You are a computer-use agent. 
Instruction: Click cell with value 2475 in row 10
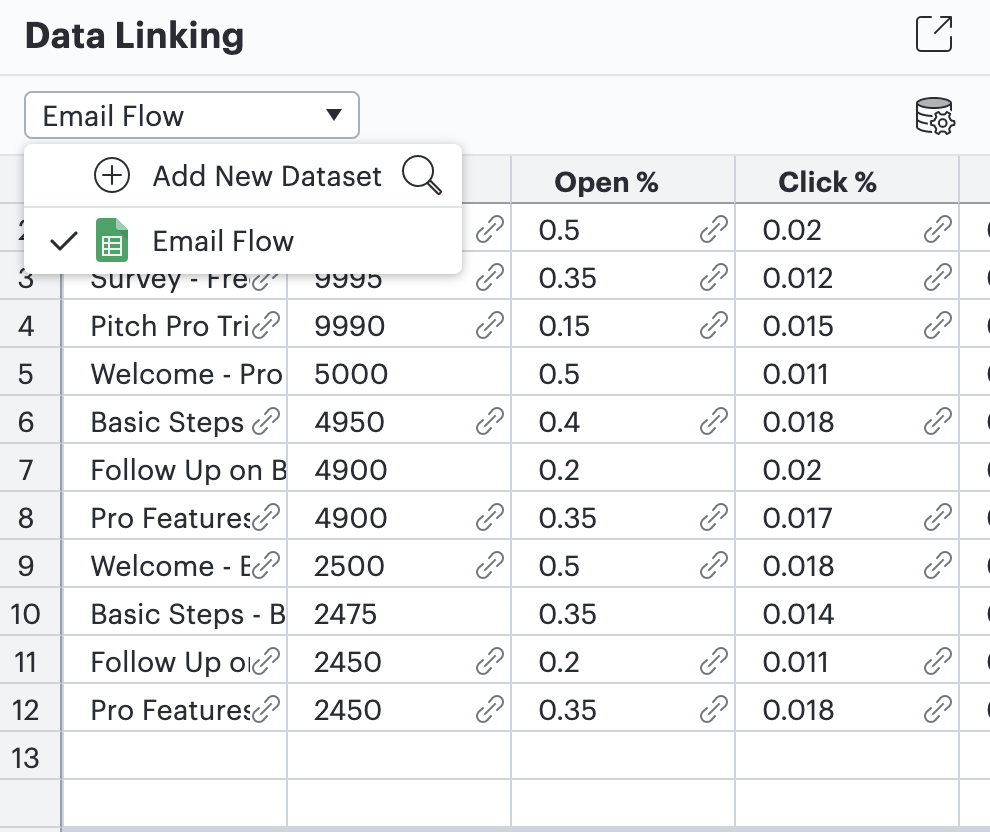pyautogui.click(x=398, y=614)
